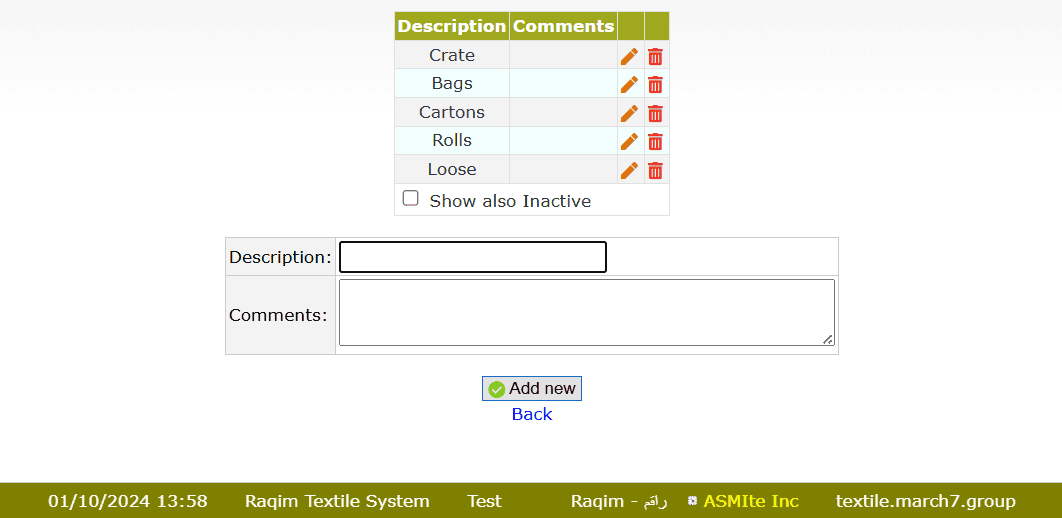Viewport: 1062px width, 518px height.
Task: Grab the Comments textarea resize handle
Action: pos(828,340)
